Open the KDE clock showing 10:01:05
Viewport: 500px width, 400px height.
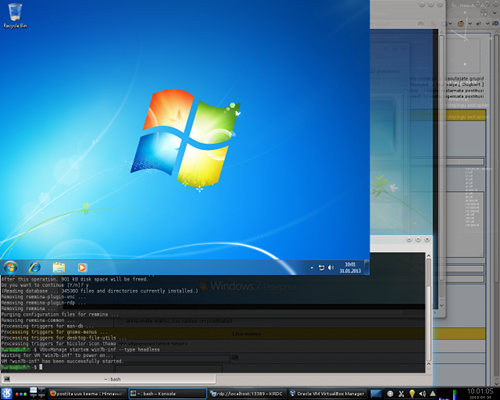coord(480,393)
